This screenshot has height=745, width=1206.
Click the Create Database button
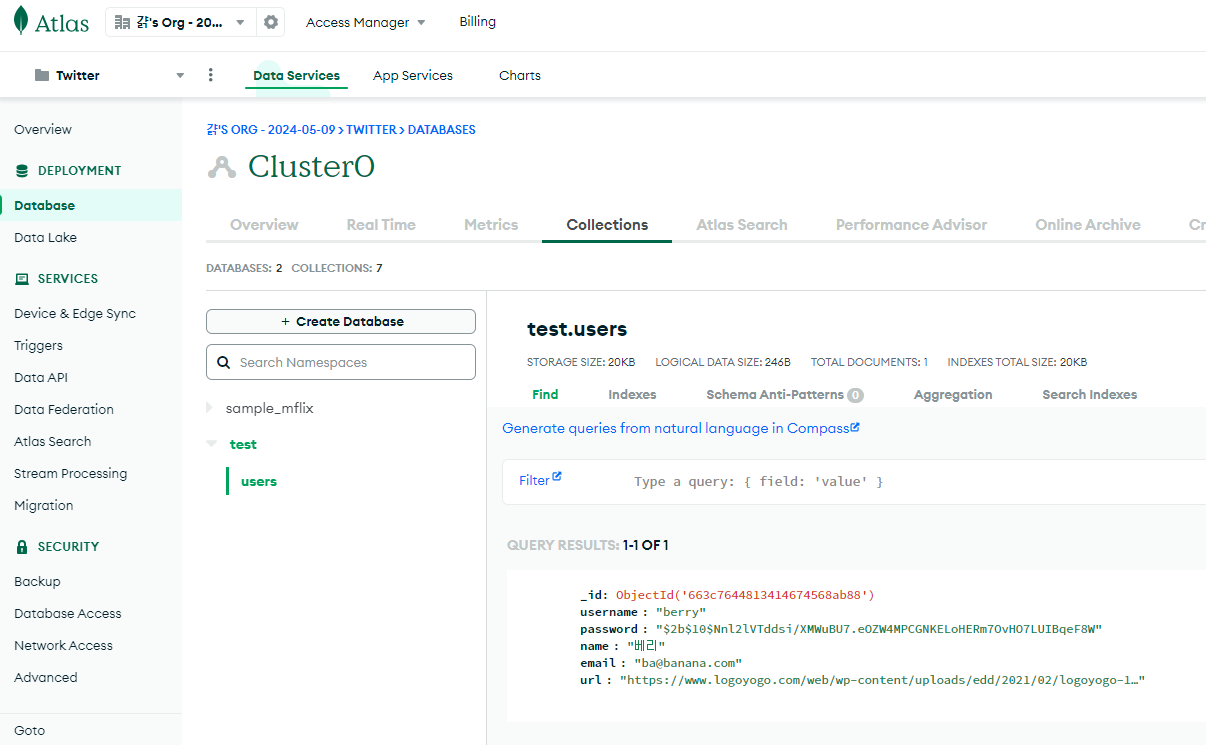click(x=341, y=322)
